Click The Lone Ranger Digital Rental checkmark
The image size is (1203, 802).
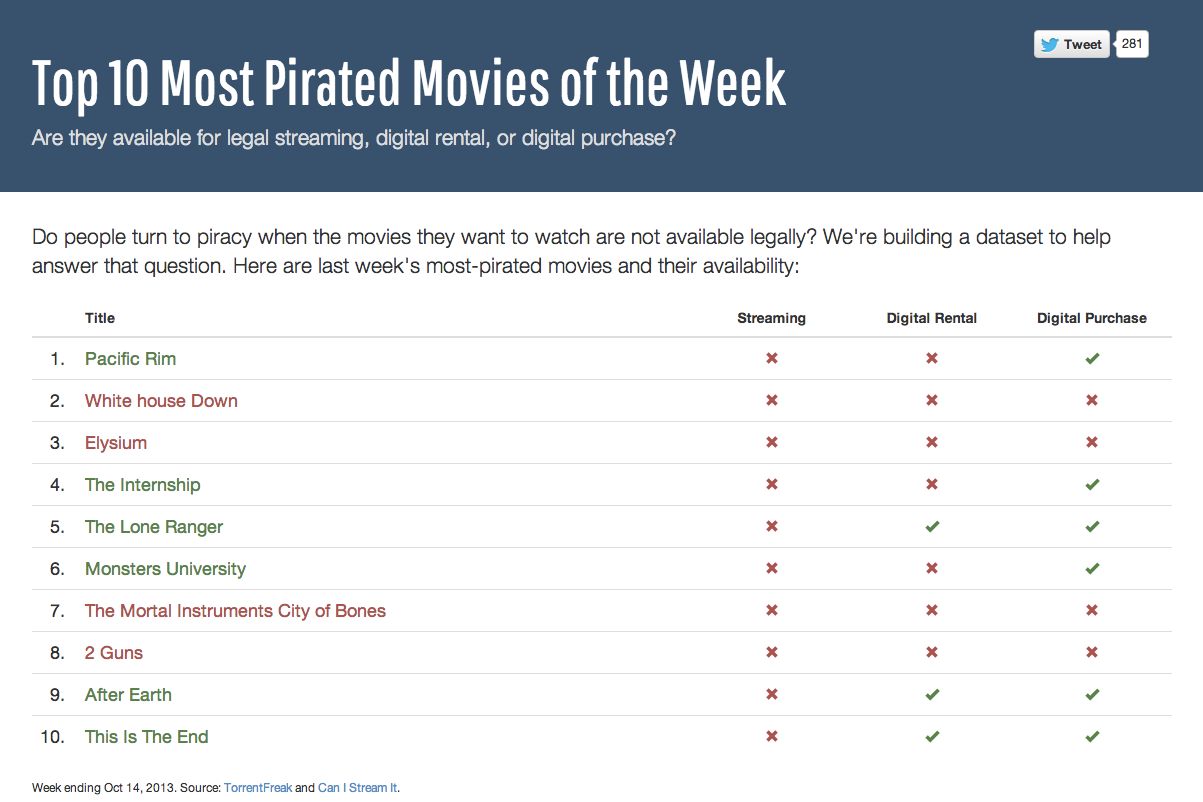tap(932, 527)
